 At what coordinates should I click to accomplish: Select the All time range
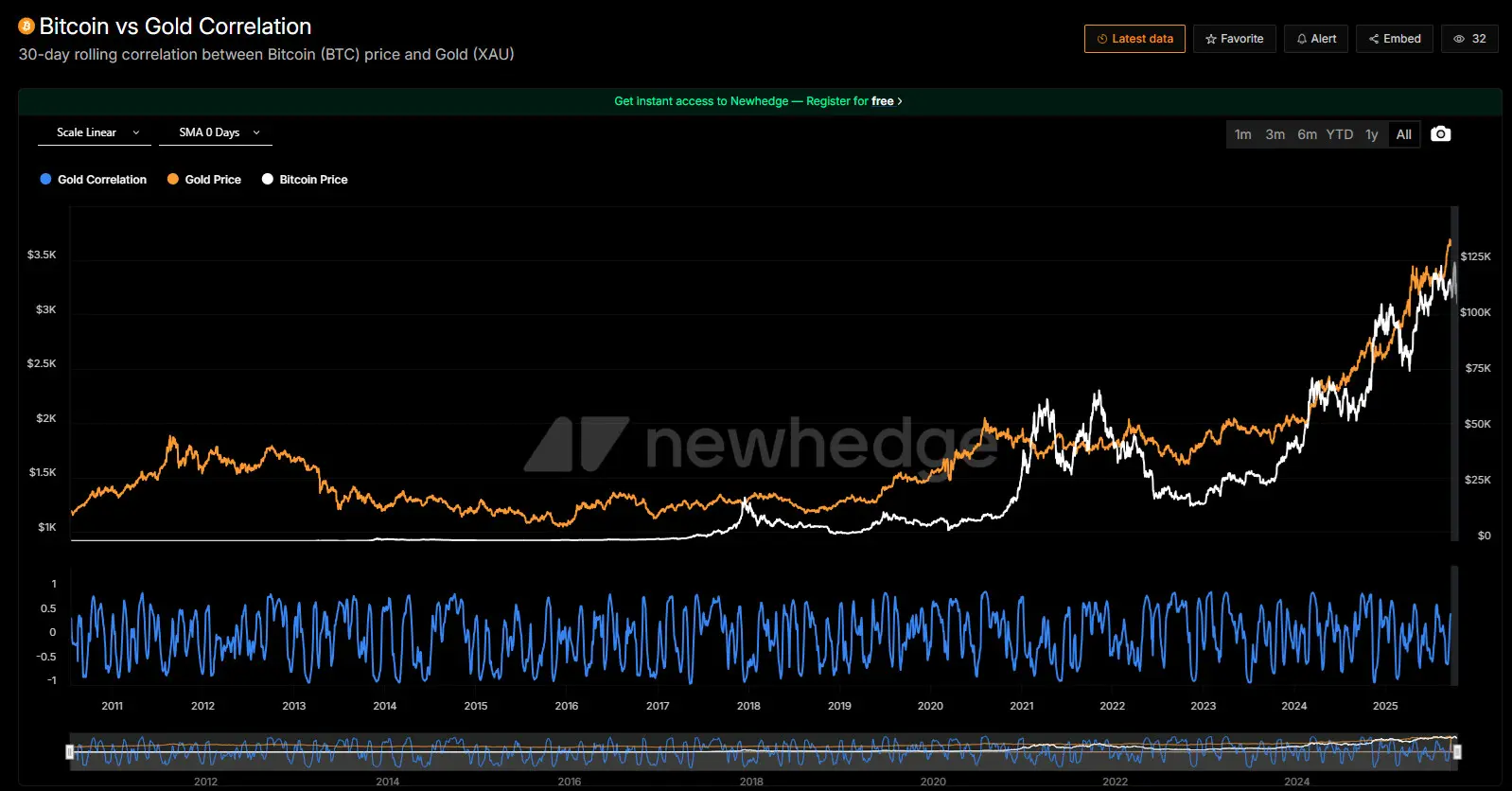pos(1403,134)
